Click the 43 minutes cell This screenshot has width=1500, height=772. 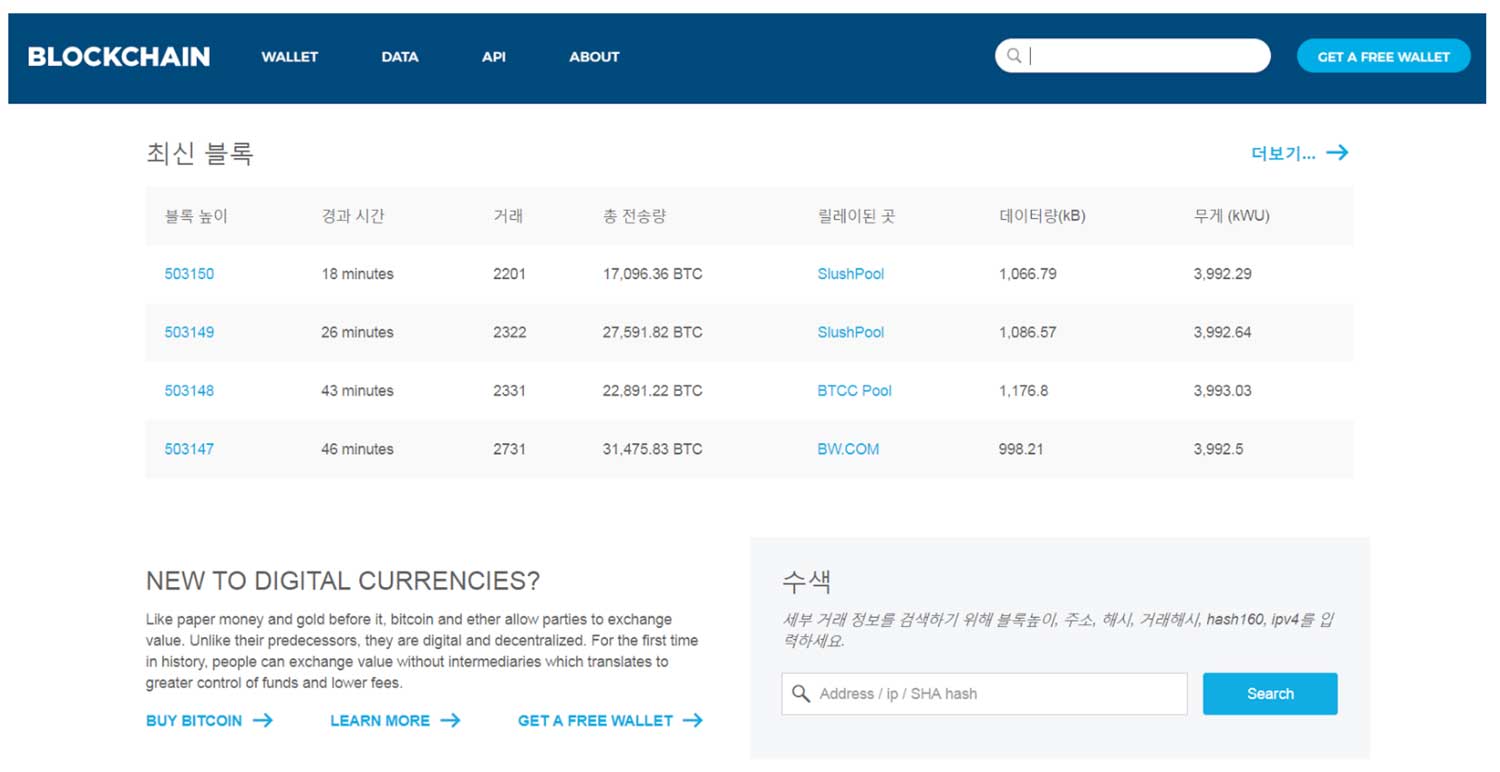click(x=357, y=391)
